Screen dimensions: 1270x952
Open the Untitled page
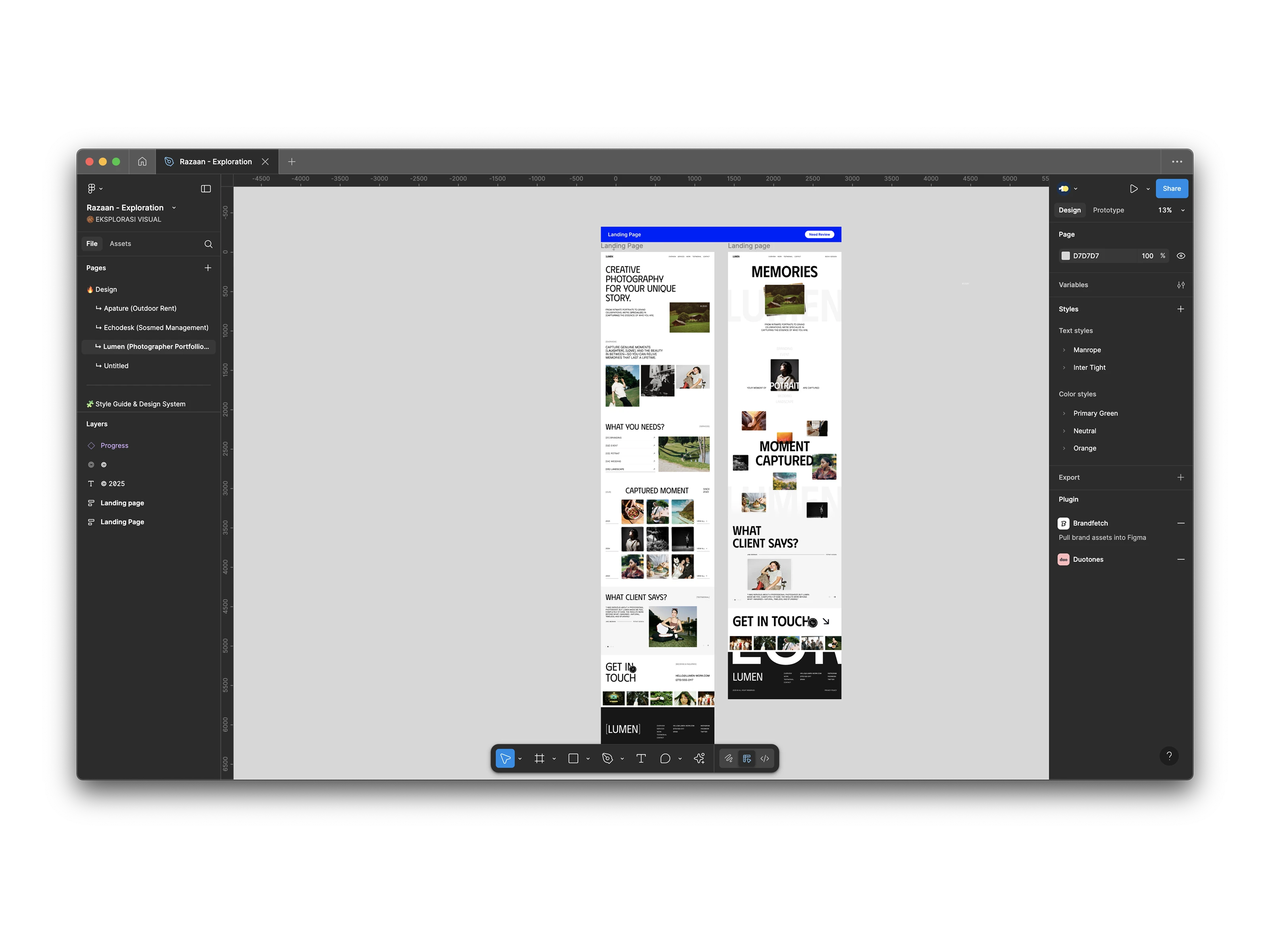point(116,366)
